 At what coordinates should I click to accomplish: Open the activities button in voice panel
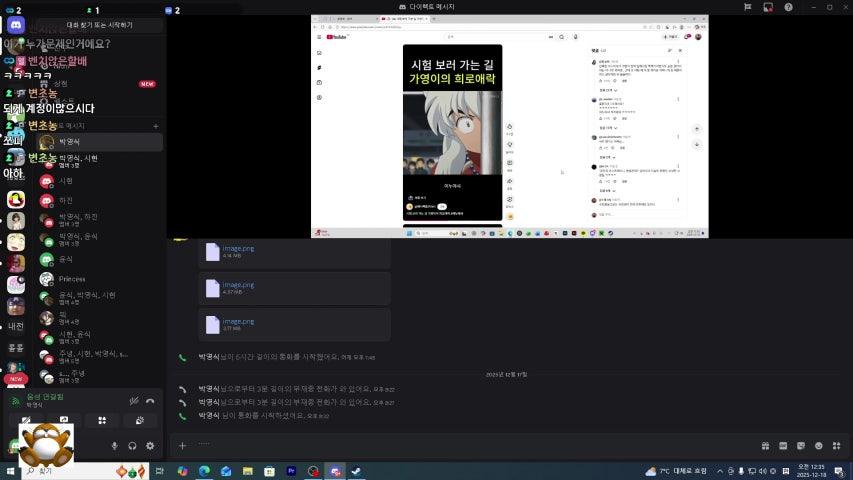pos(102,420)
